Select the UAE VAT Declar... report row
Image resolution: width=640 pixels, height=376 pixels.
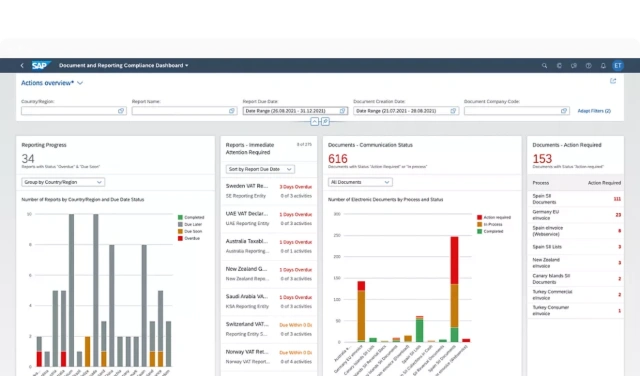click(x=269, y=218)
